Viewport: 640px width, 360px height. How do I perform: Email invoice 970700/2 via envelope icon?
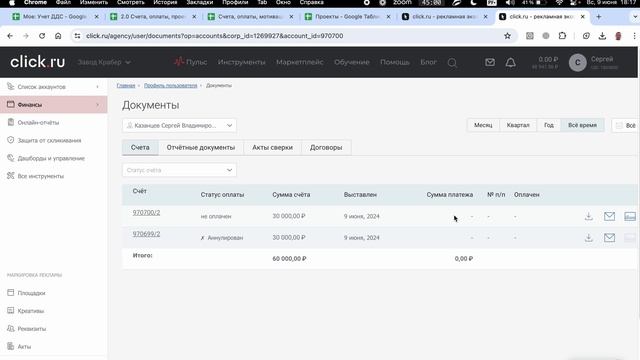pyautogui.click(x=609, y=216)
